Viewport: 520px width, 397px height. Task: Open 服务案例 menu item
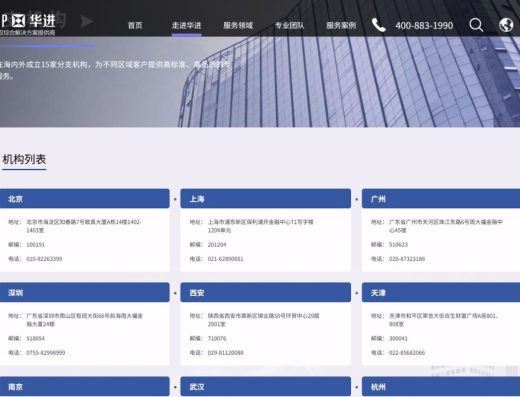coord(341,25)
